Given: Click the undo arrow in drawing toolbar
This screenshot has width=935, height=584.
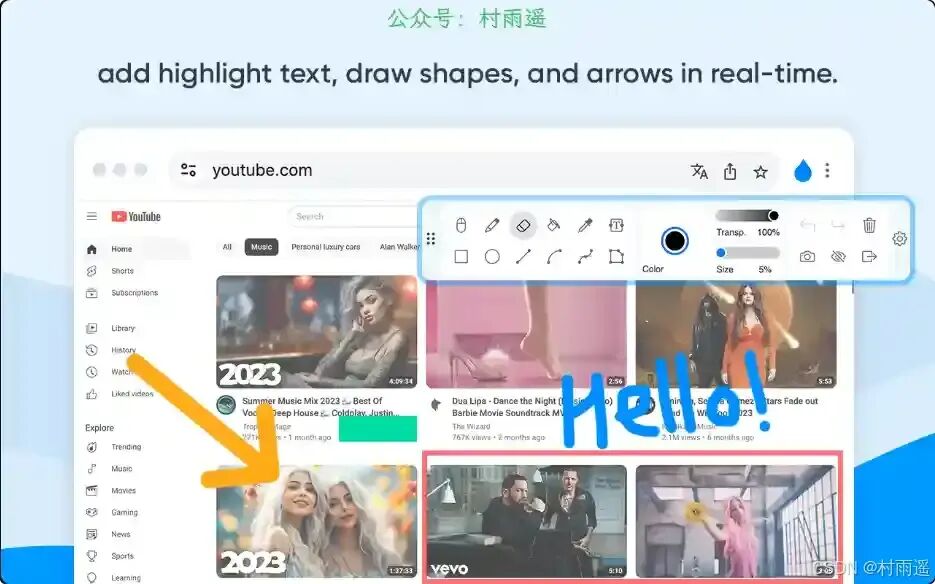Looking at the screenshot, I should point(807,225).
